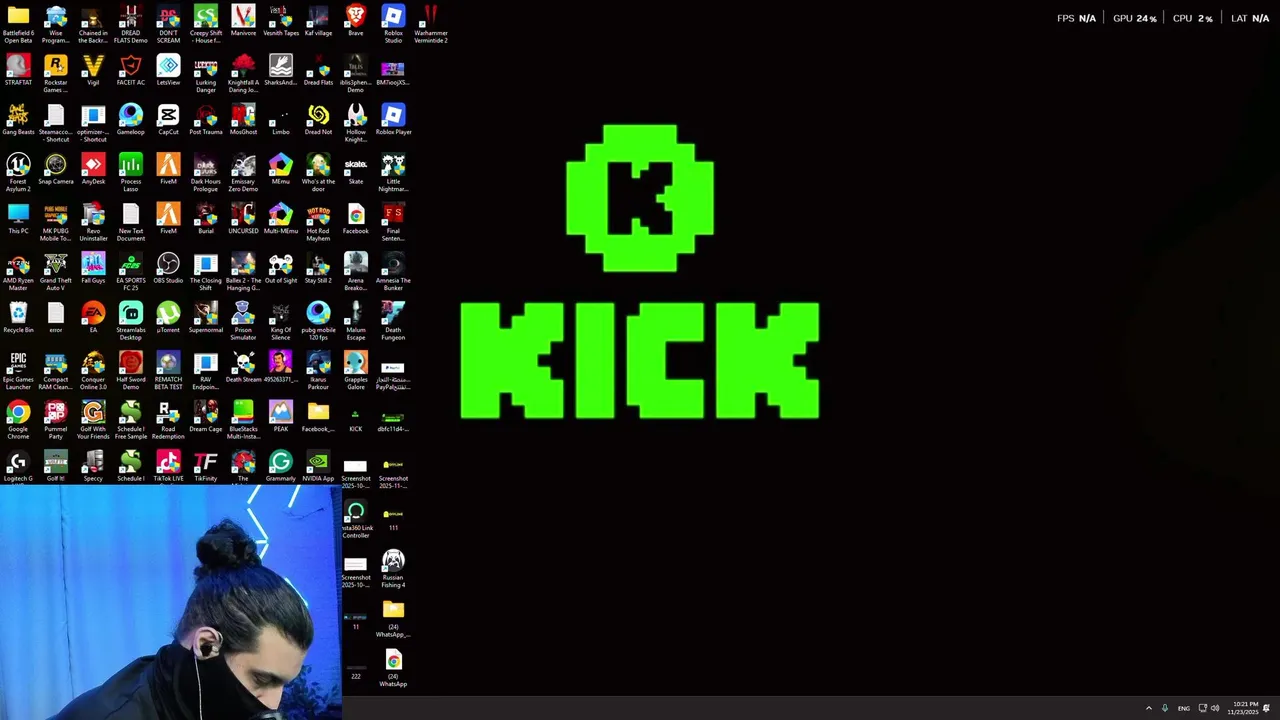Click the Skate game shortcut
1280x720 pixels.
pyautogui.click(x=356, y=169)
